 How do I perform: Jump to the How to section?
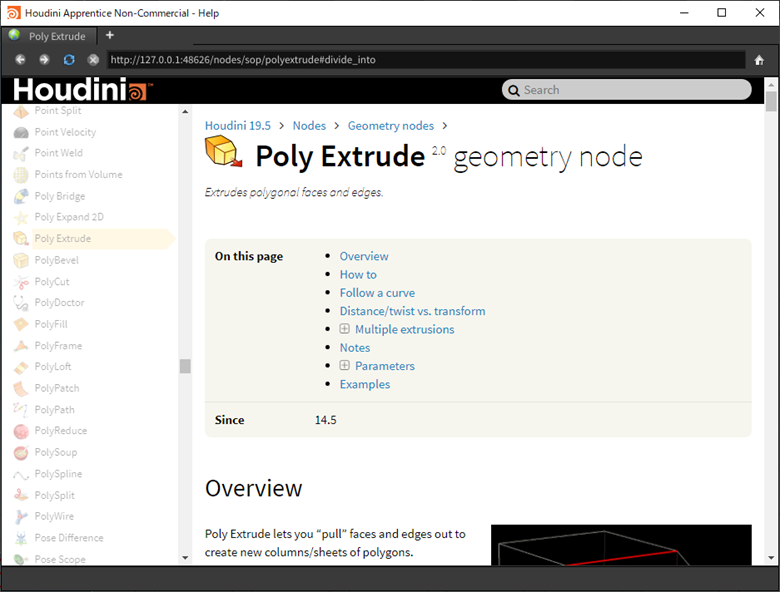click(x=358, y=275)
